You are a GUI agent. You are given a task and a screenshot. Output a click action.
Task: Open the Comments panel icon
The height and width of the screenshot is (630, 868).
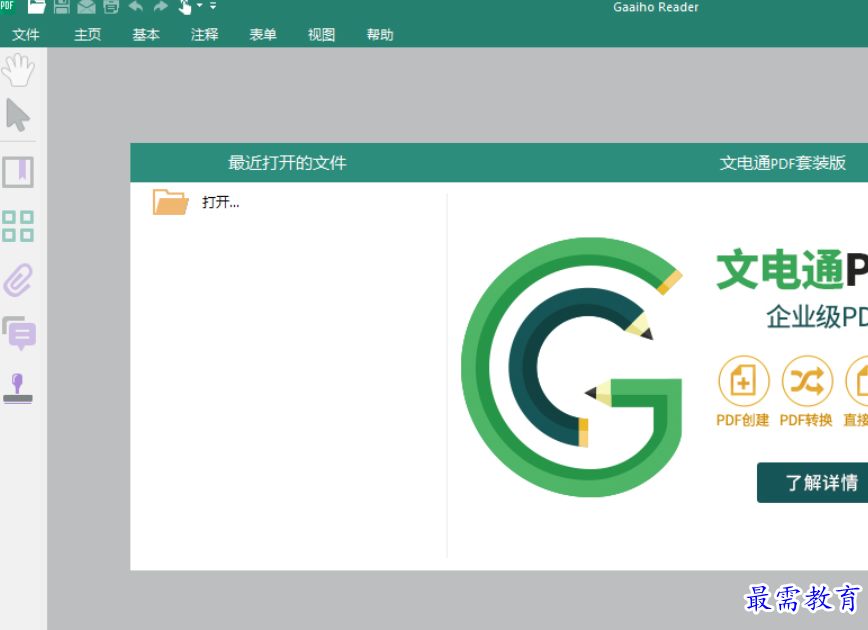[x=19, y=333]
